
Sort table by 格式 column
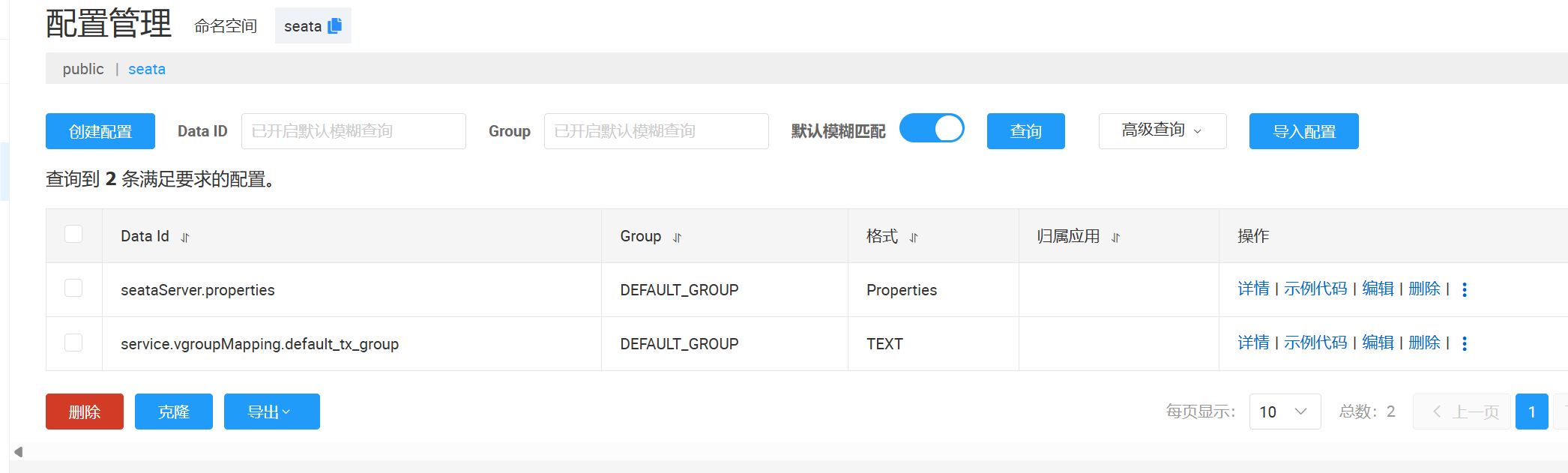coord(913,238)
